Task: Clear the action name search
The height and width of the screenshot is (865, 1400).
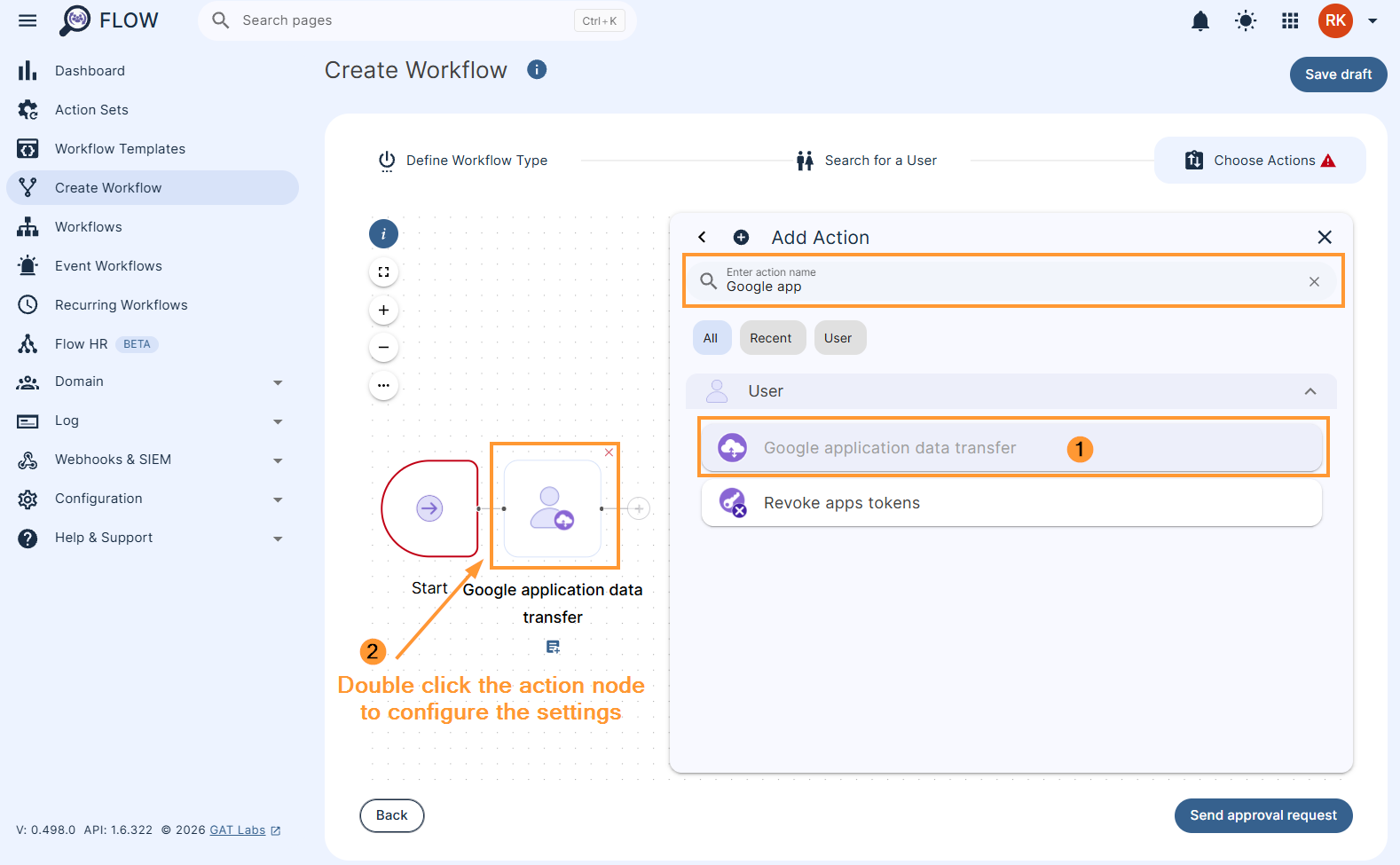Action: tap(1314, 281)
